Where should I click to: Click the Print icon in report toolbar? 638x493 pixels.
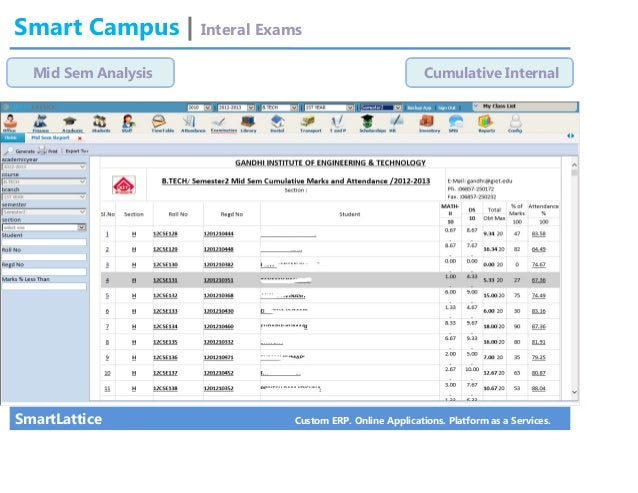42,150
